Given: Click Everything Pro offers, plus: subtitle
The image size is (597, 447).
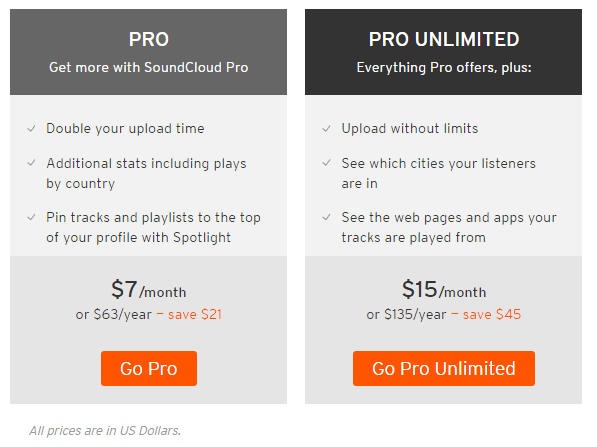Looking at the screenshot, I should 444,67.
